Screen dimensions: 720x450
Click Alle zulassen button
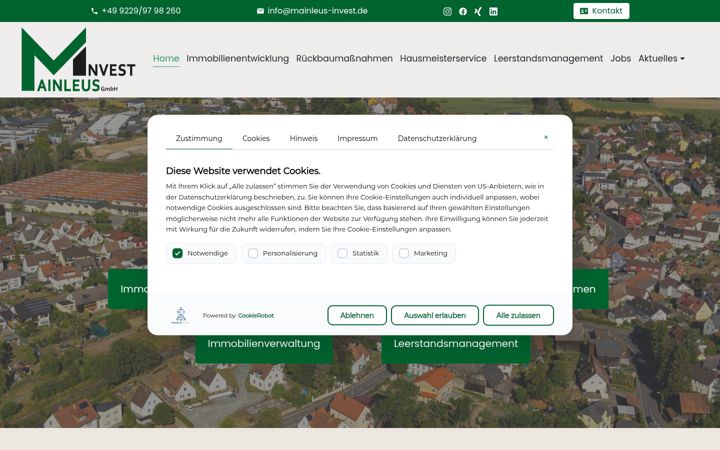pos(518,315)
